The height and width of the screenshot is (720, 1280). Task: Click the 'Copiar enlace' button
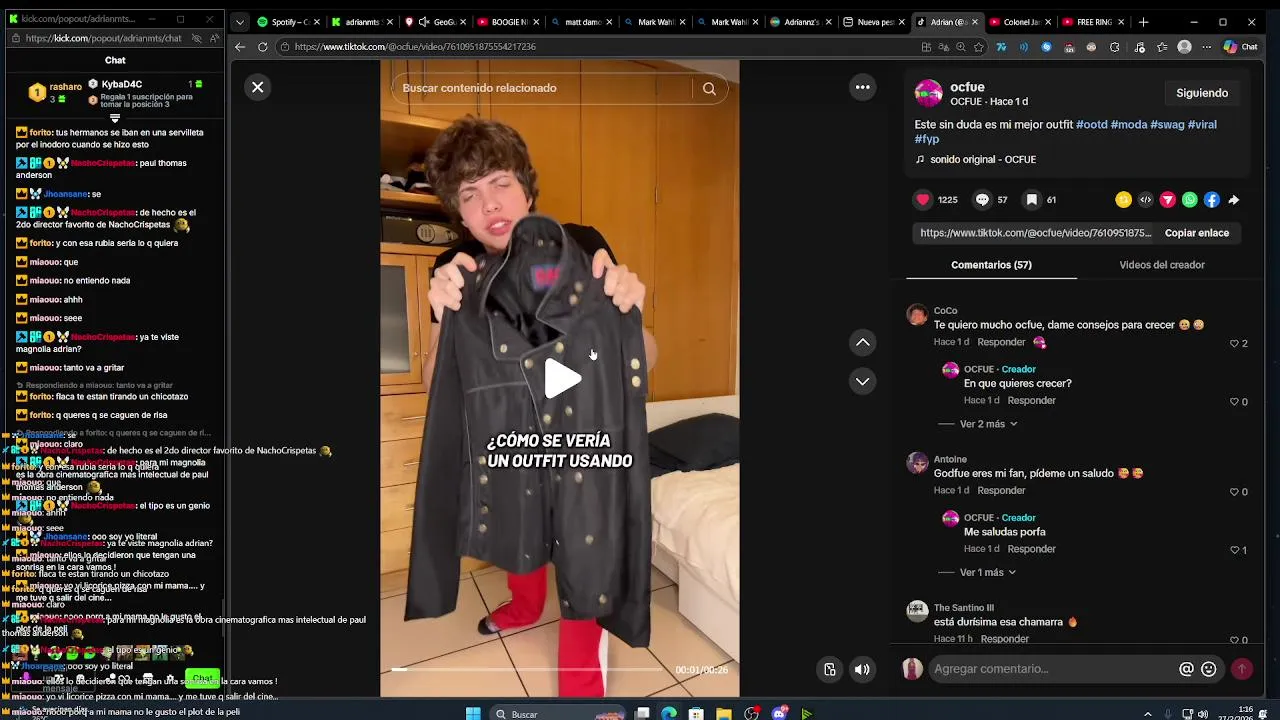coord(1196,233)
